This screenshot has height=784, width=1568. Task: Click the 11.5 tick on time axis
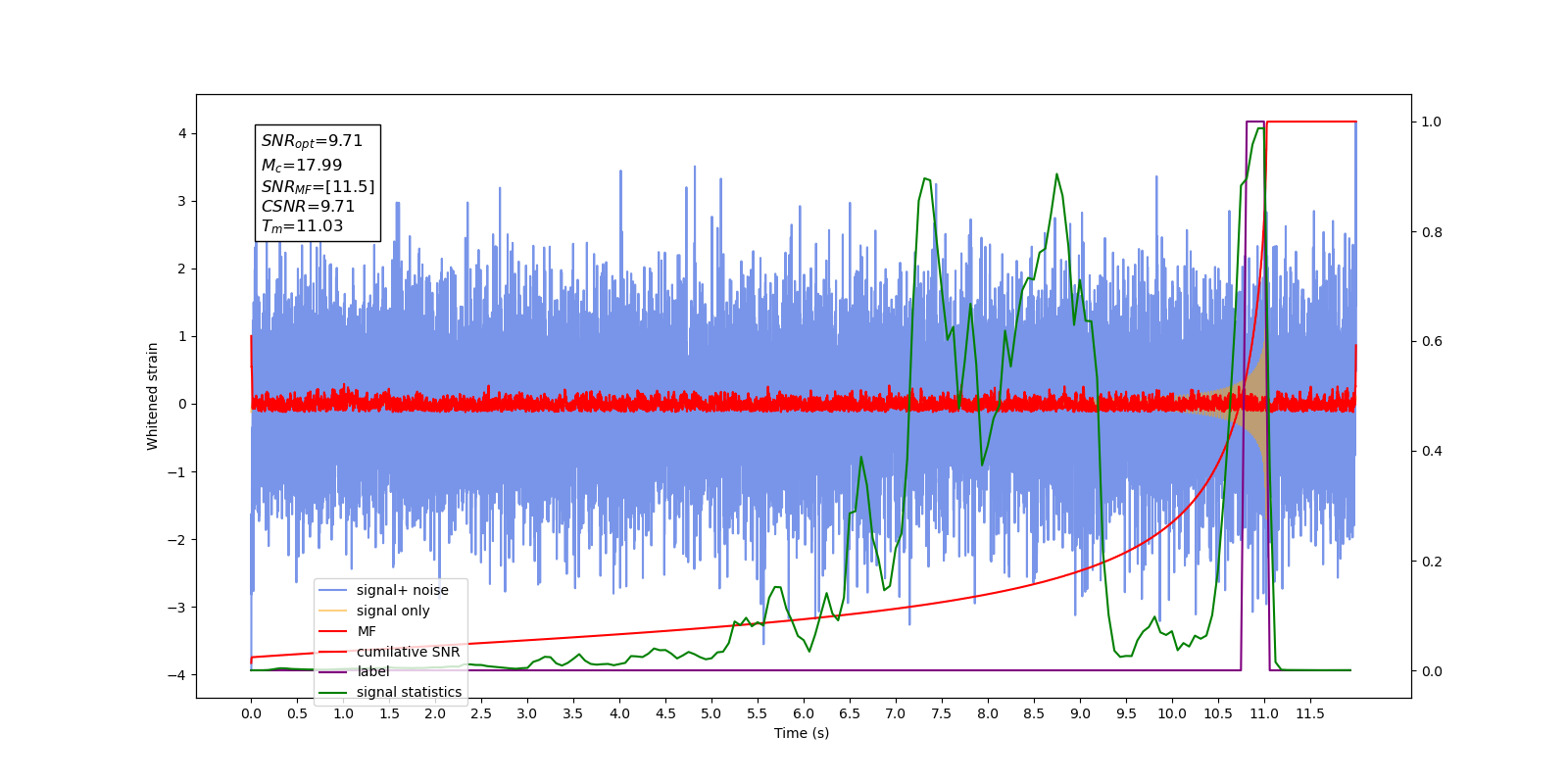coord(1310,713)
